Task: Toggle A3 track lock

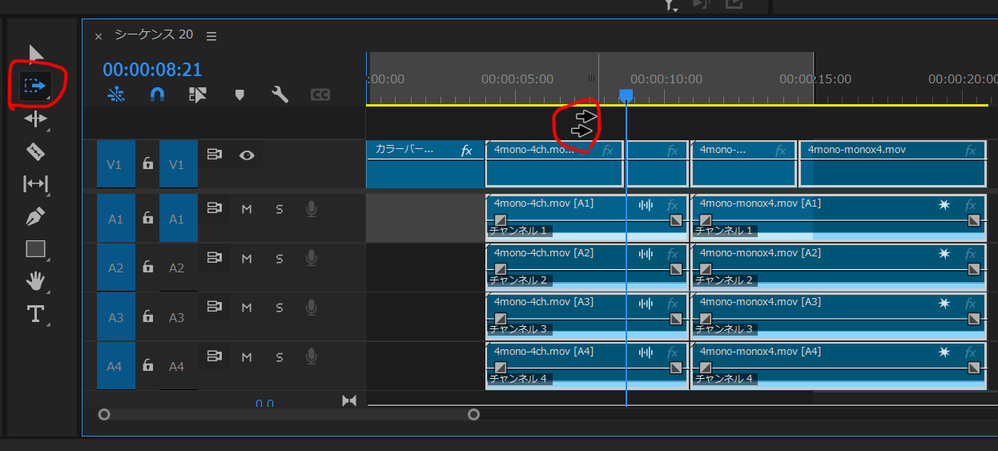Action: point(148,316)
